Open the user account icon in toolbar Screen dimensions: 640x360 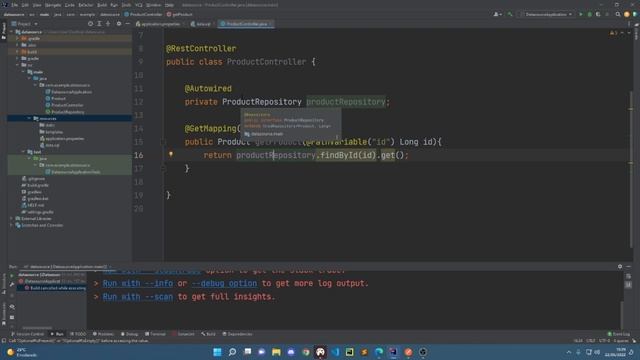[x=497, y=14]
